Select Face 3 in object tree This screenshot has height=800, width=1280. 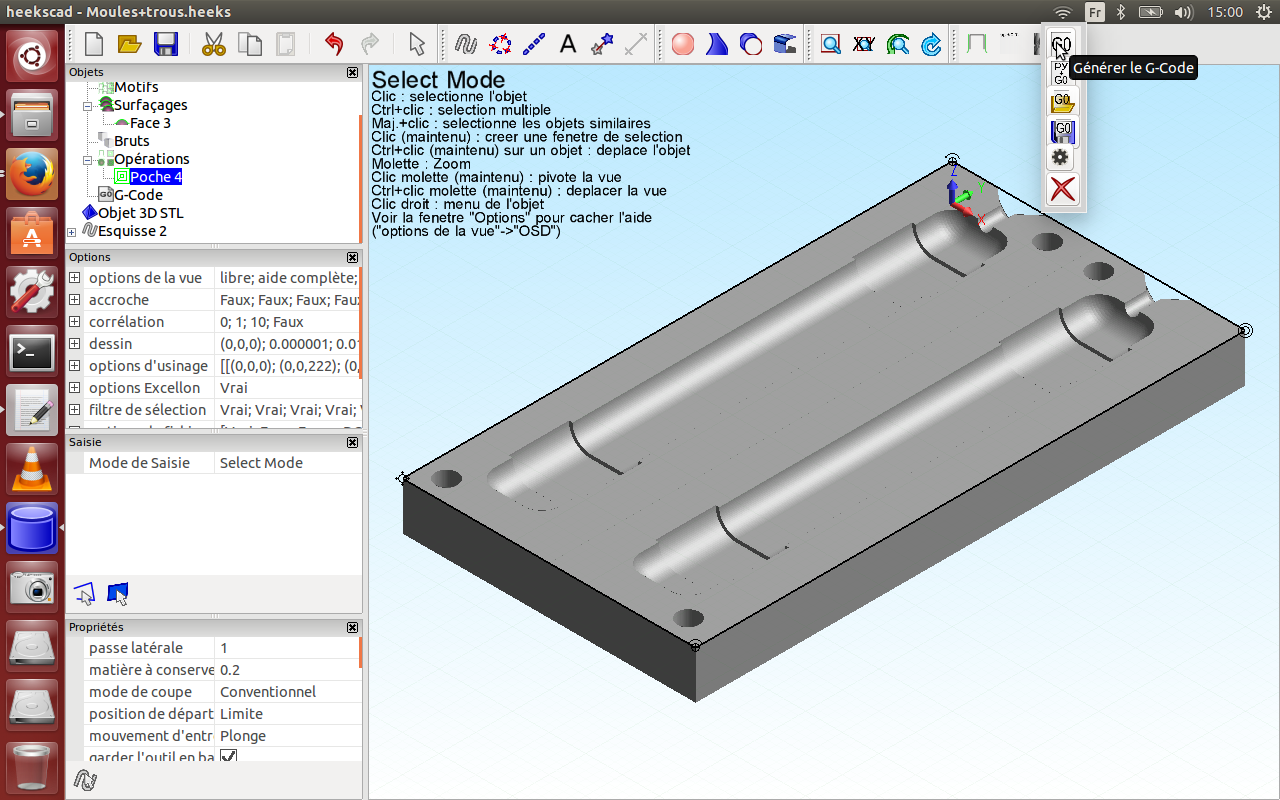point(150,122)
